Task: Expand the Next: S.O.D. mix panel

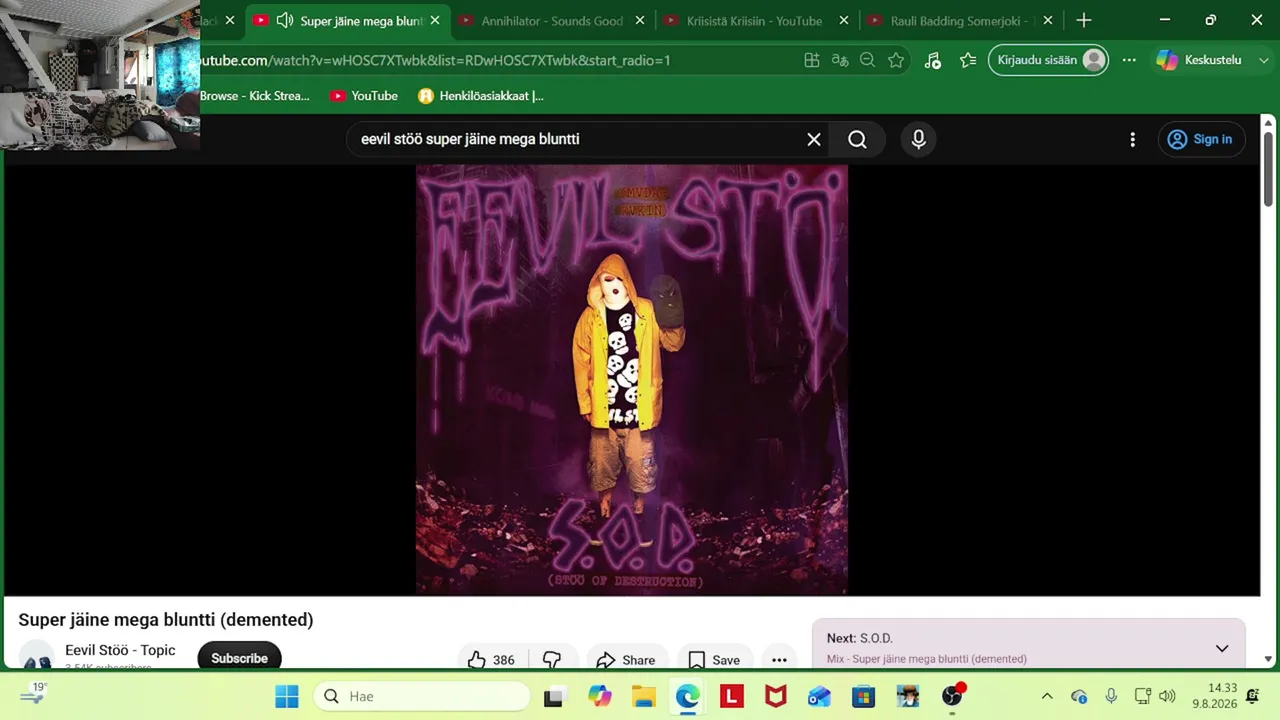Action: coord(1222,649)
